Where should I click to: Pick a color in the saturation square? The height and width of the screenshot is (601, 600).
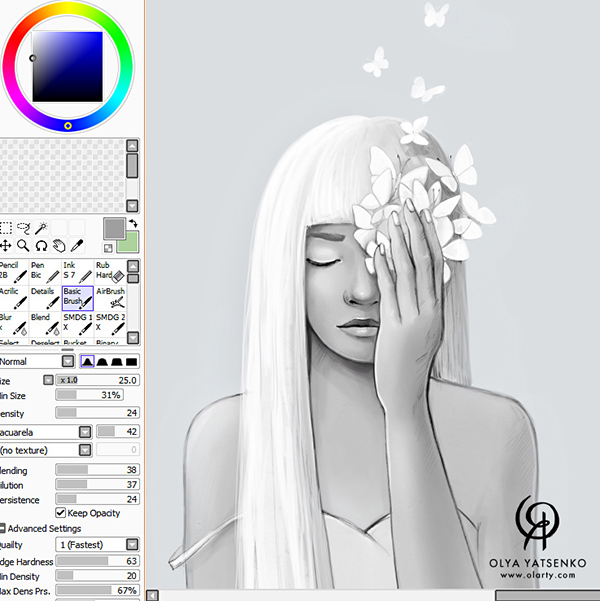coord(67,67)
